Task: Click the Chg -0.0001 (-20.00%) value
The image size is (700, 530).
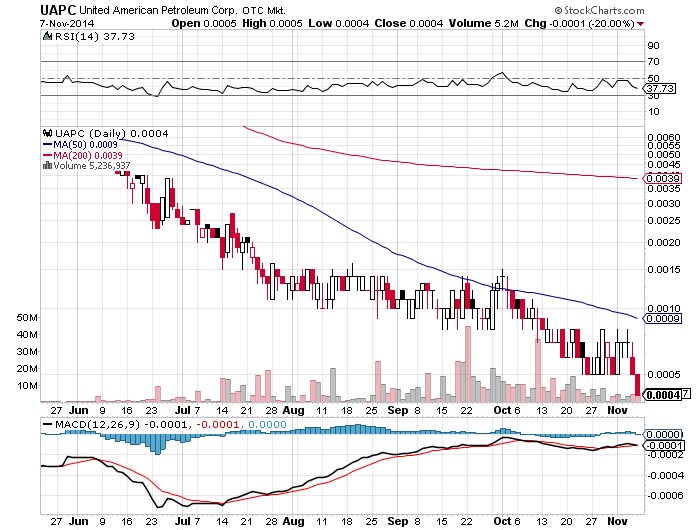Action: coord(579,24)
